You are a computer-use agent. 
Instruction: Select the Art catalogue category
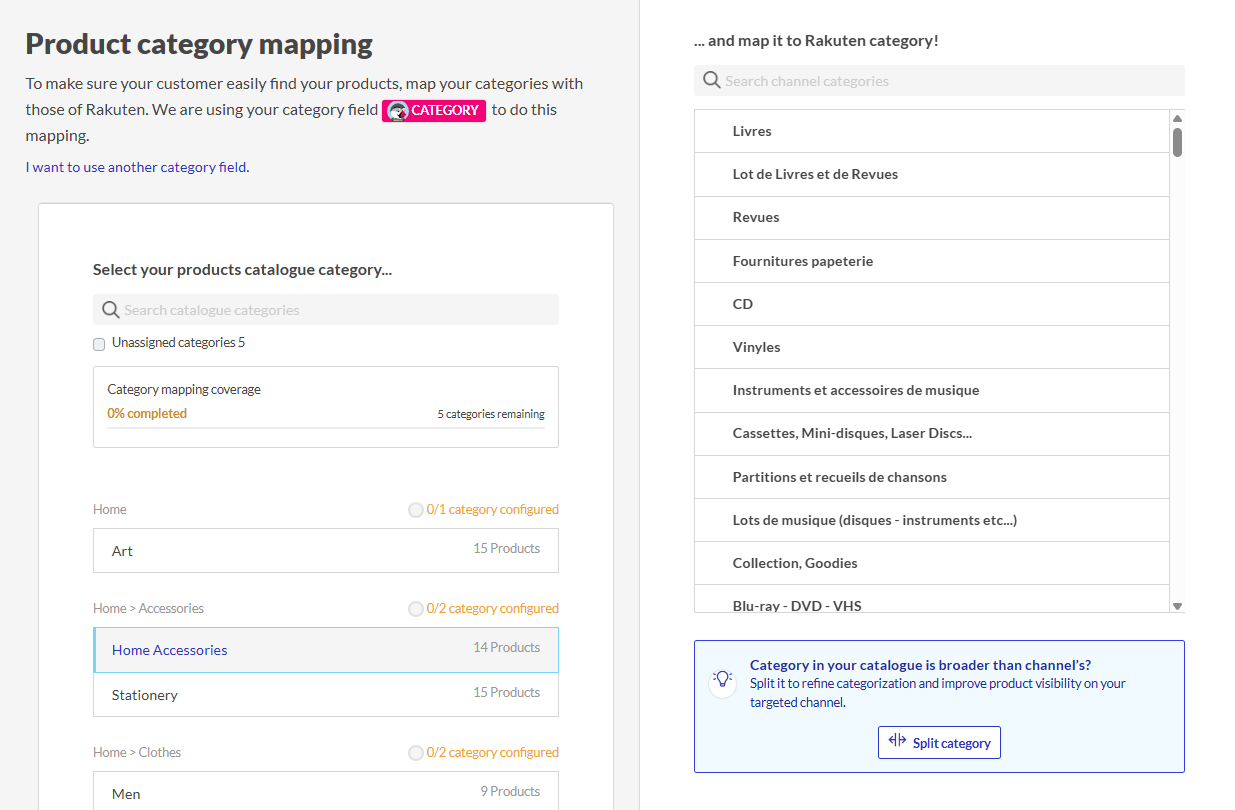(325, 551)
